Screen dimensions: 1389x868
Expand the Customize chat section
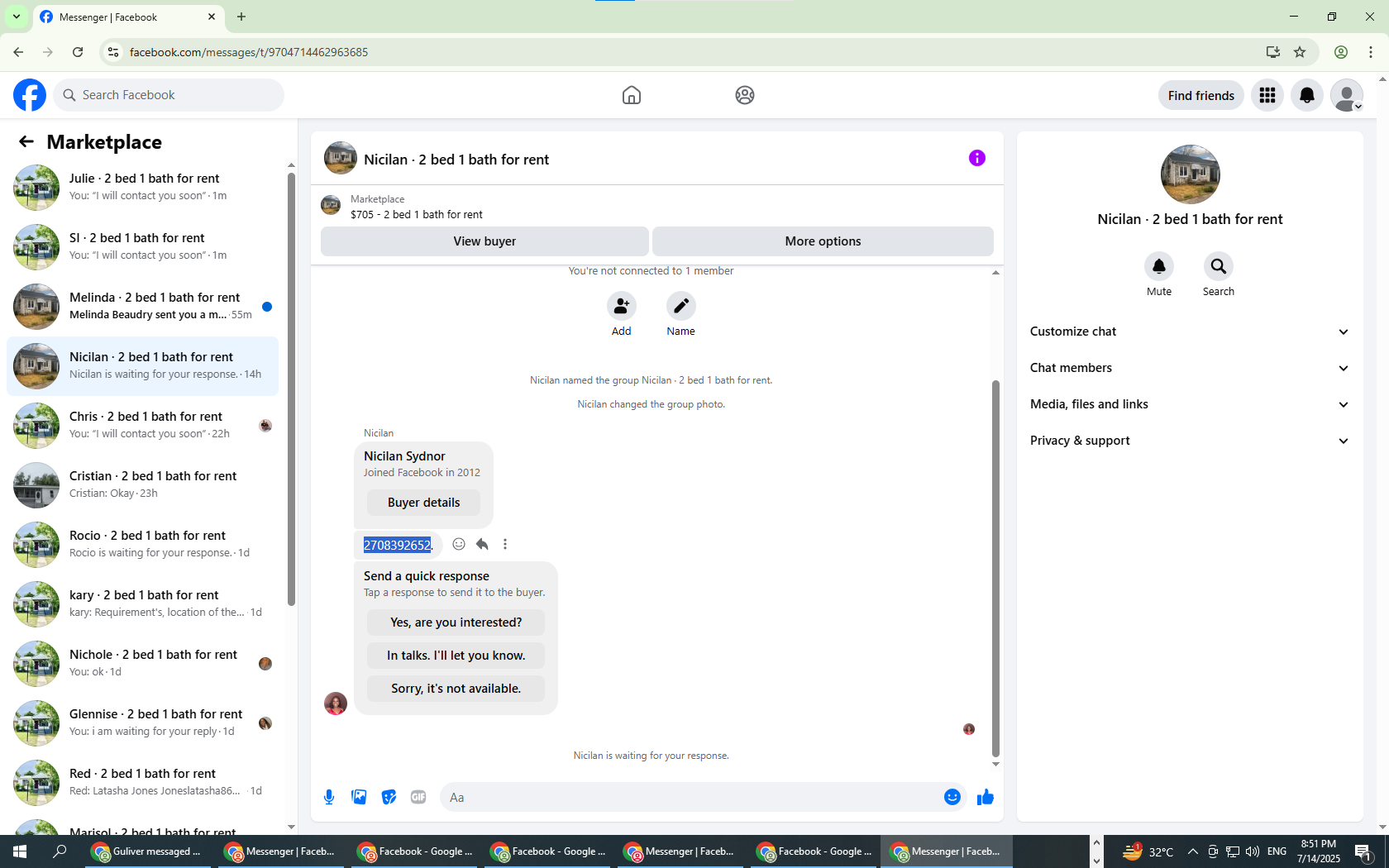pyautogui.click(x=1190, y=331)
